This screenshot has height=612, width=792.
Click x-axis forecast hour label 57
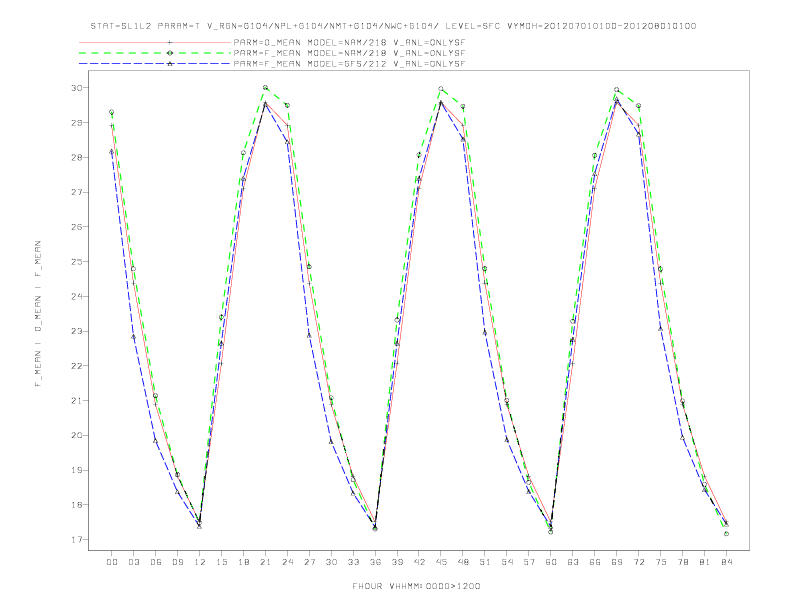pos(529,562)
